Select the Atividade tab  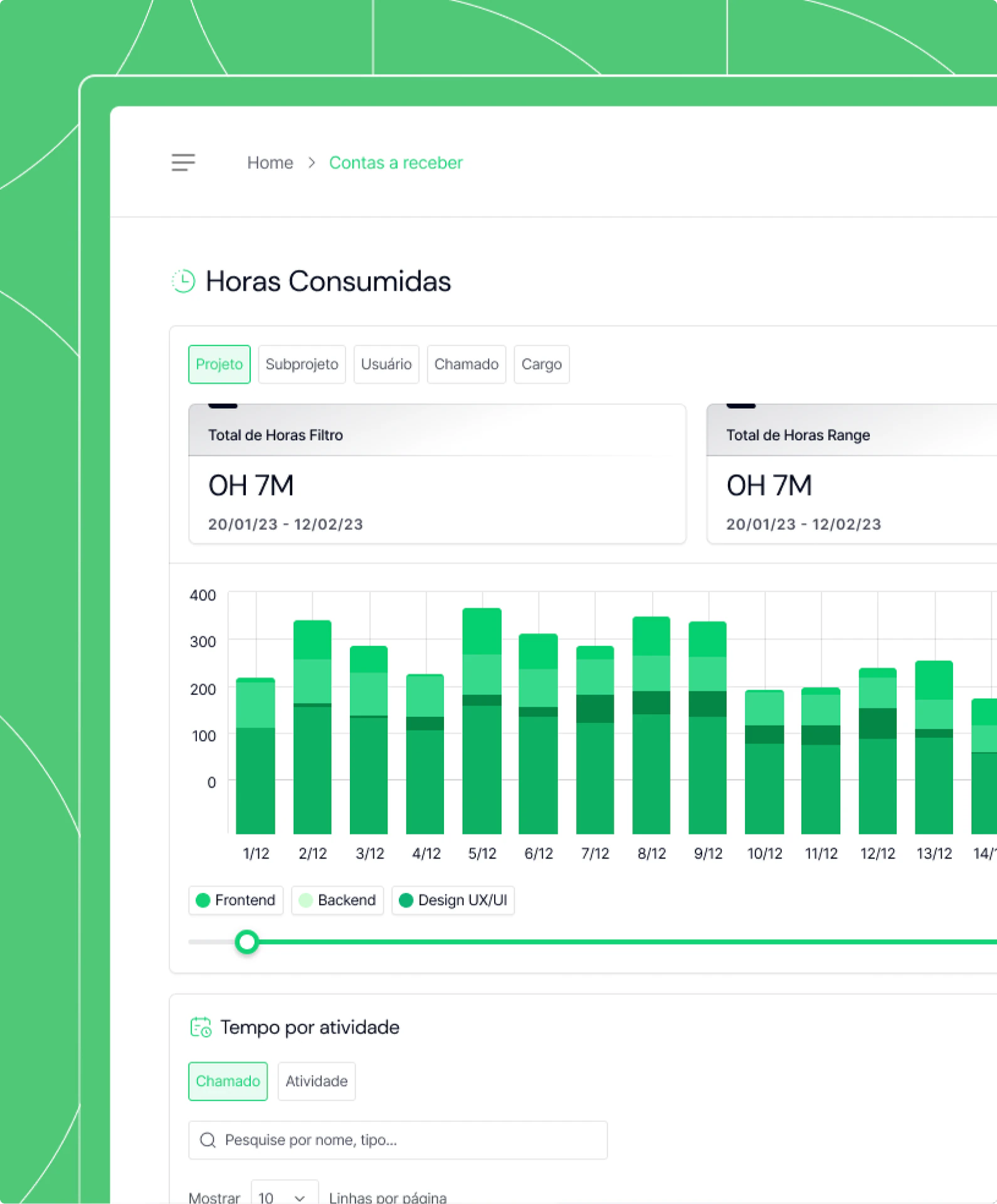pos(317,1081)
